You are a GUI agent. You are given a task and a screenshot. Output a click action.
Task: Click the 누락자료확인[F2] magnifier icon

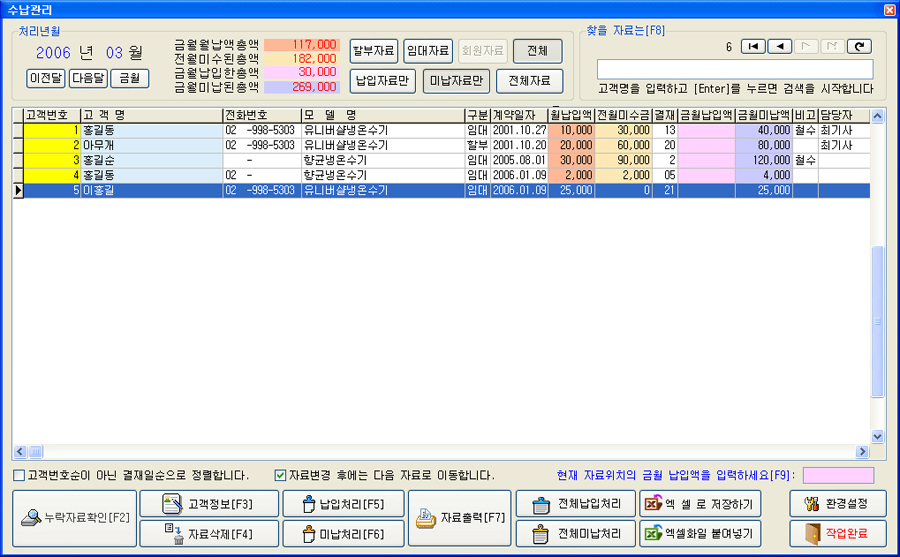[31, 518]
